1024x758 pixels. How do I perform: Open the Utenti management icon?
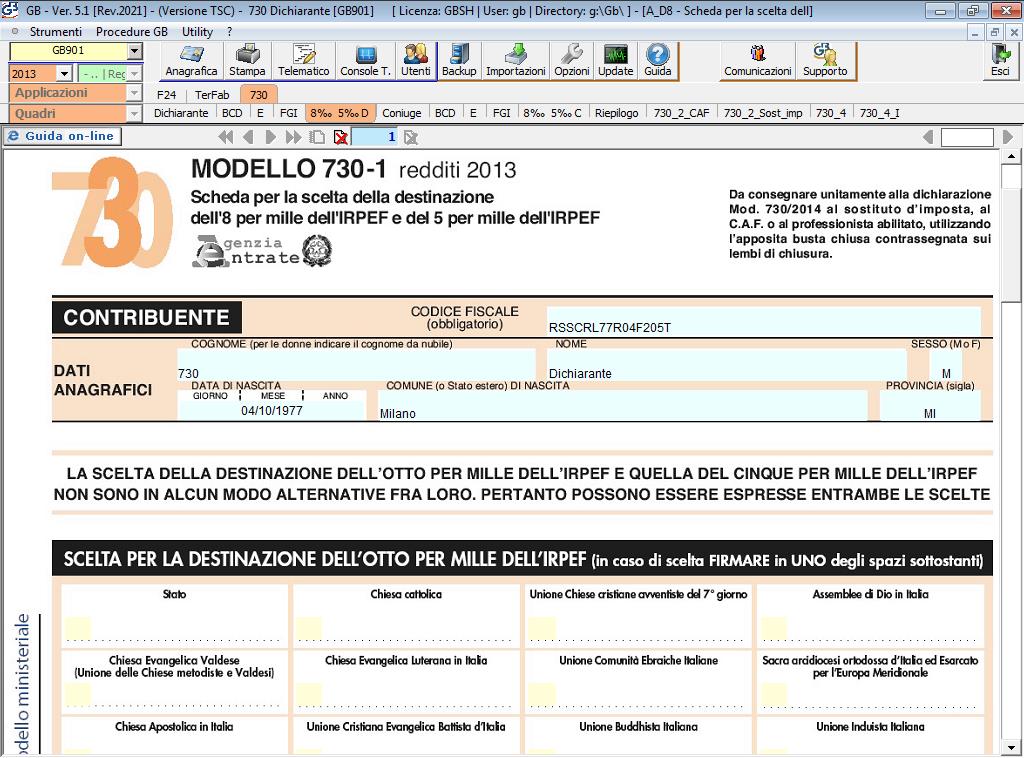pos(416,57)
